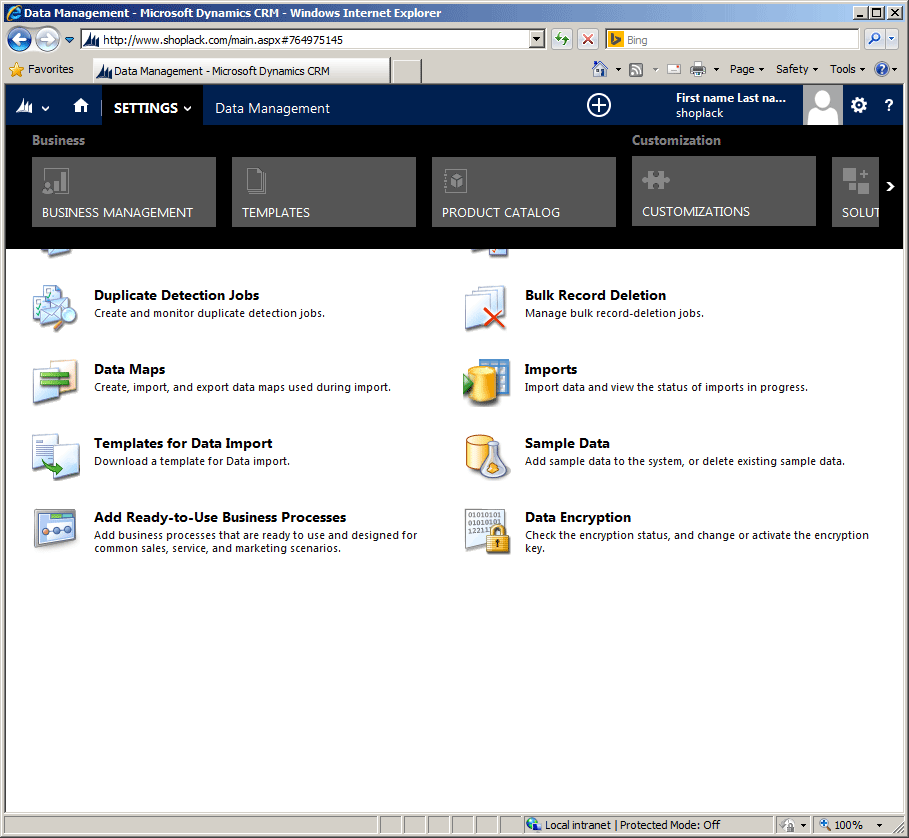The width and height of the screenshot is (909, 838).
Task: Open CRM help question mark
Action: point(889,105)
